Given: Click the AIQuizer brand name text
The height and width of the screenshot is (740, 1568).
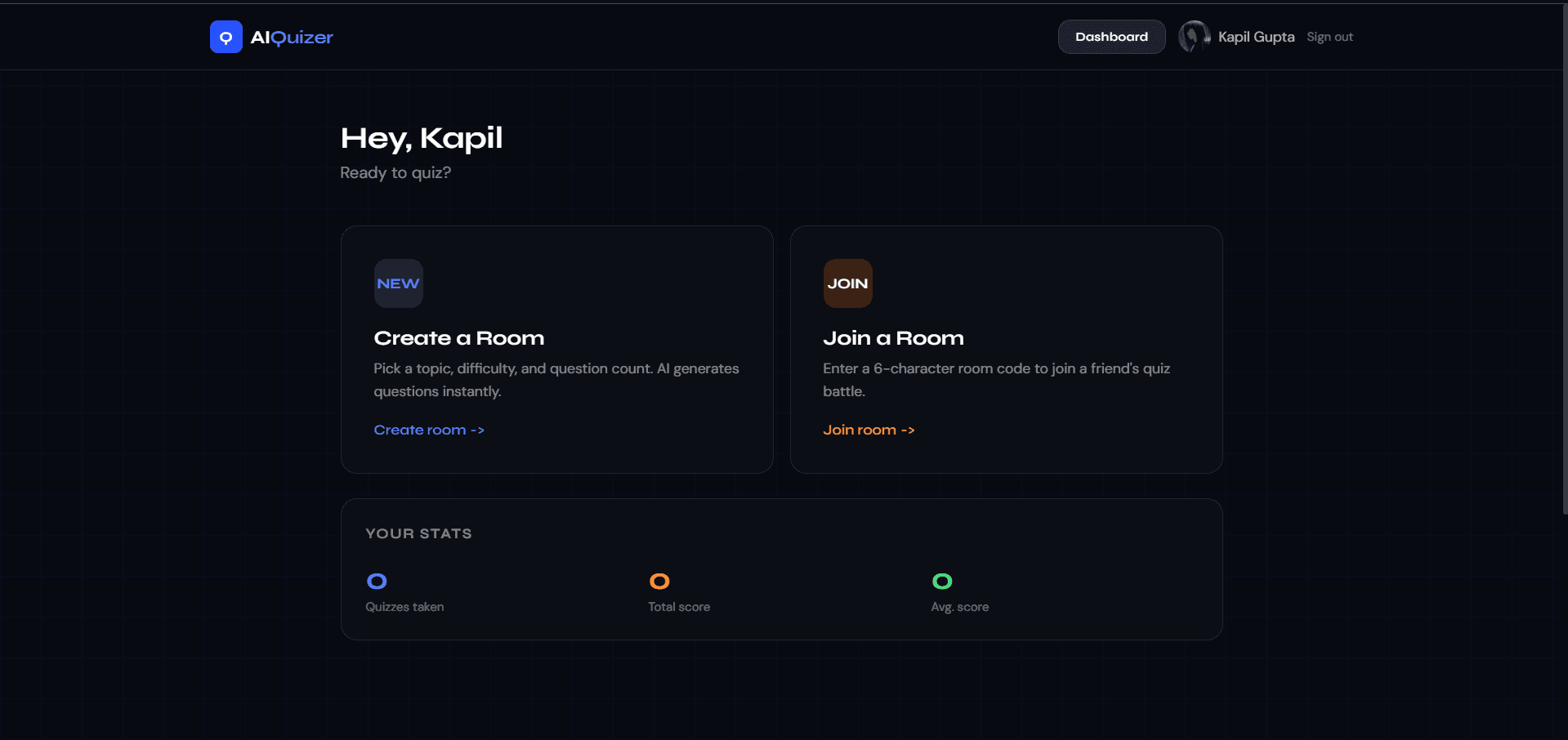Looking at the screenshot, I should point(292,38).
